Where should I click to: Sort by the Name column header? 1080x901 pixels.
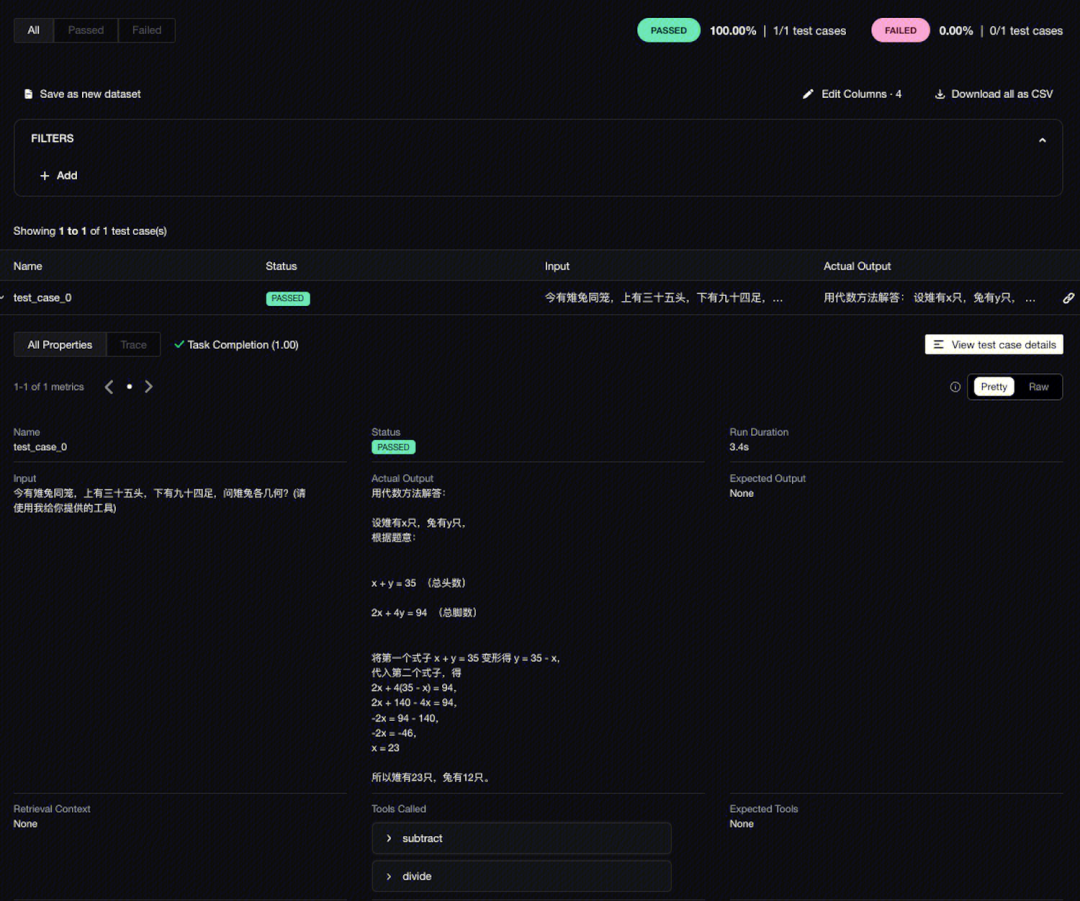28,266
